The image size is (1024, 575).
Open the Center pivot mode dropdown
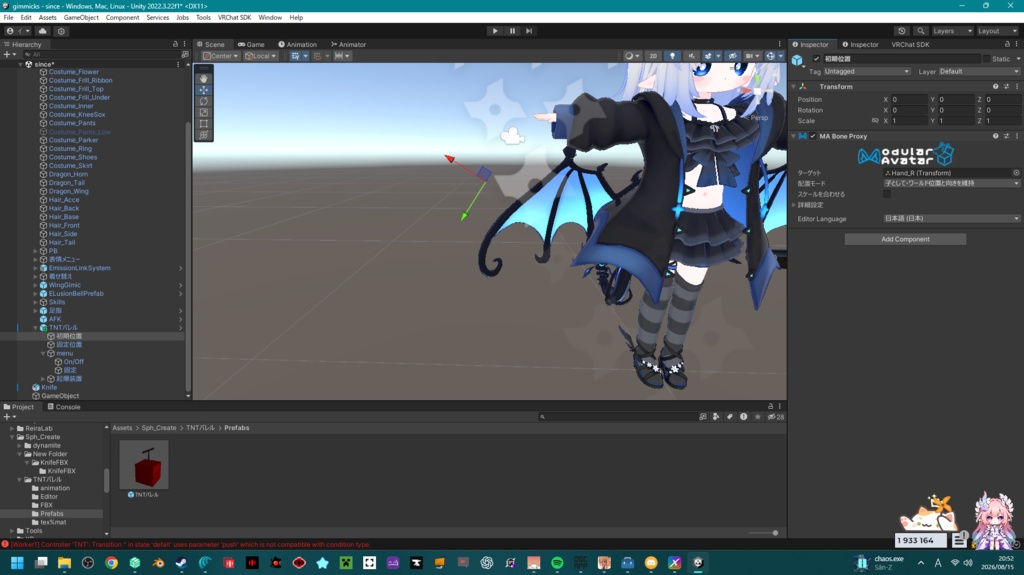[x=221, y=56]
